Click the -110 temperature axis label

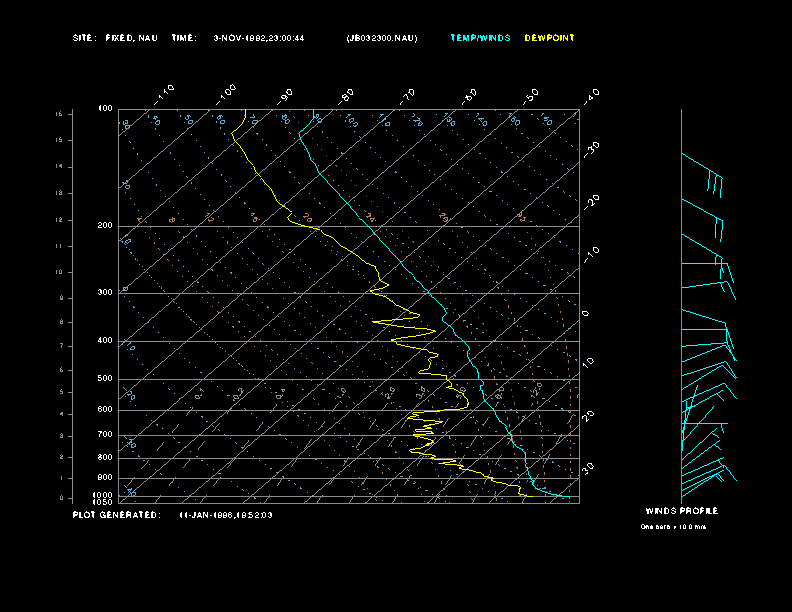click(x=166, y=92)
